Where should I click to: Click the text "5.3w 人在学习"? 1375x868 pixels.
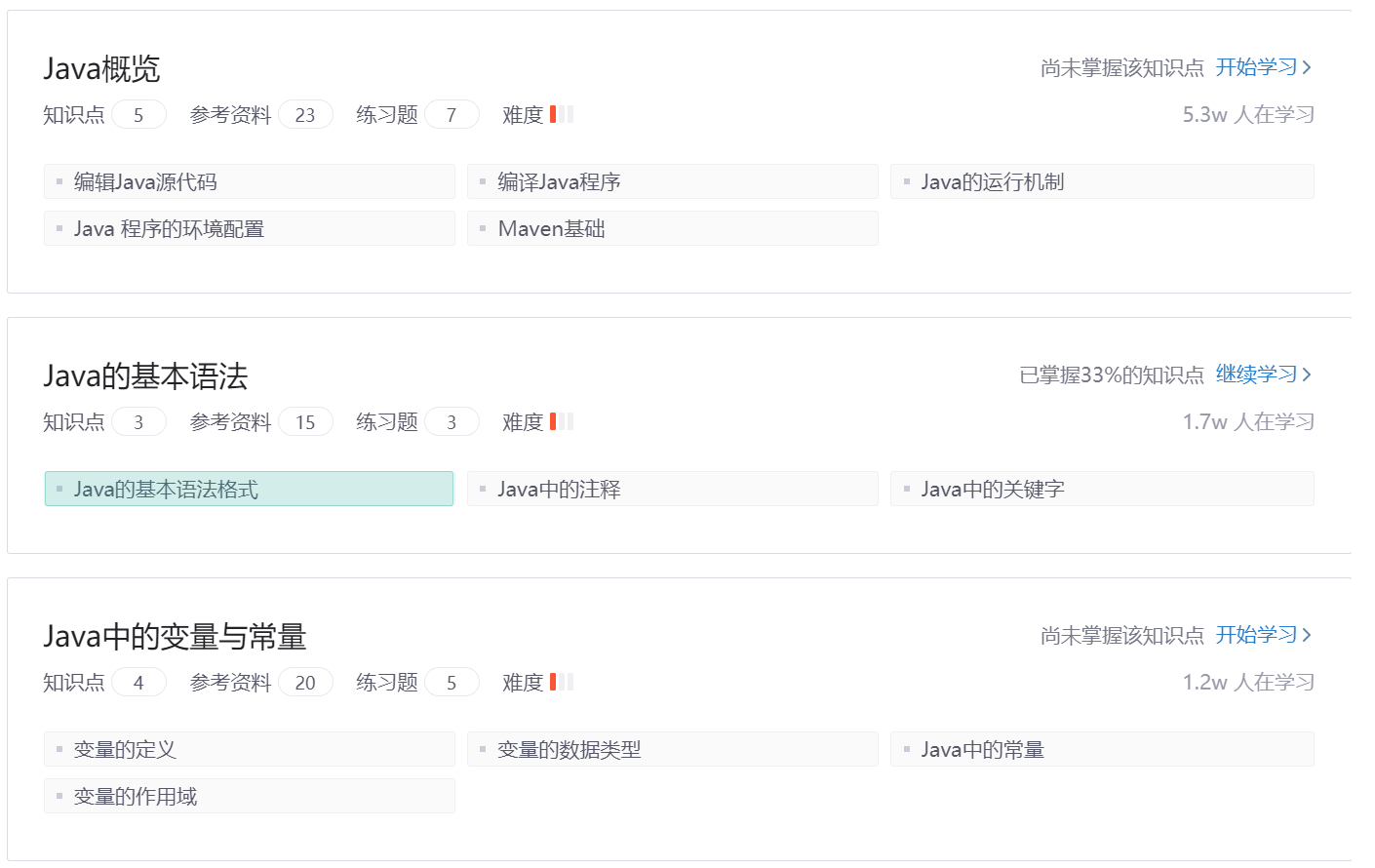tap(1248, 115)
